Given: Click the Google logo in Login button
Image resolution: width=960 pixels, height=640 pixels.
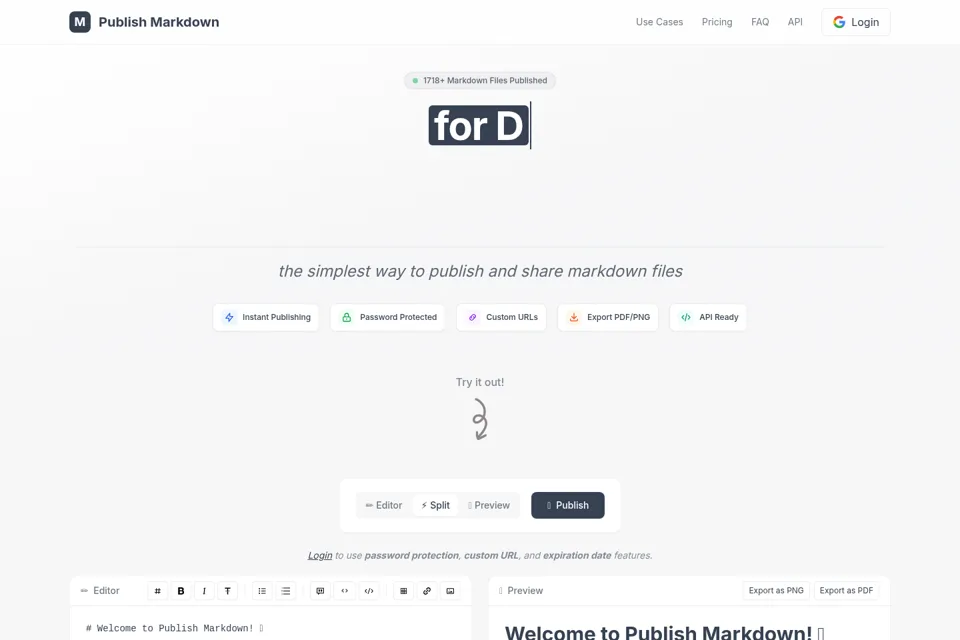Looking at the screenshot, I should coord(839,22).
